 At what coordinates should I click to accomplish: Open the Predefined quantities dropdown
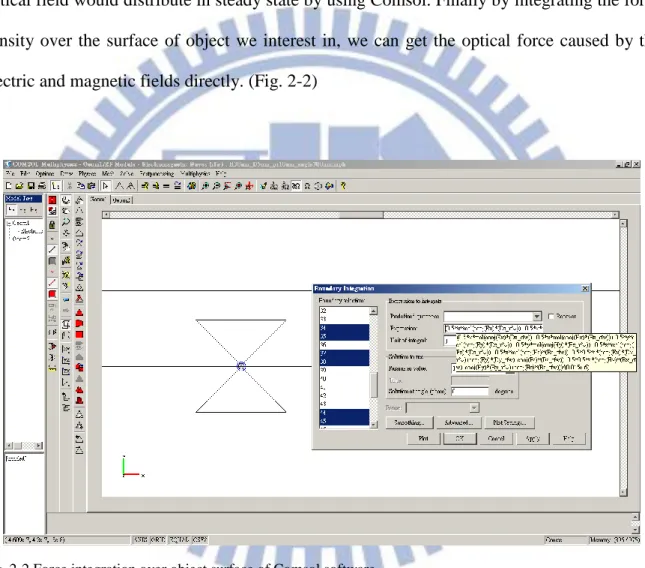click(x=537, y=316)
